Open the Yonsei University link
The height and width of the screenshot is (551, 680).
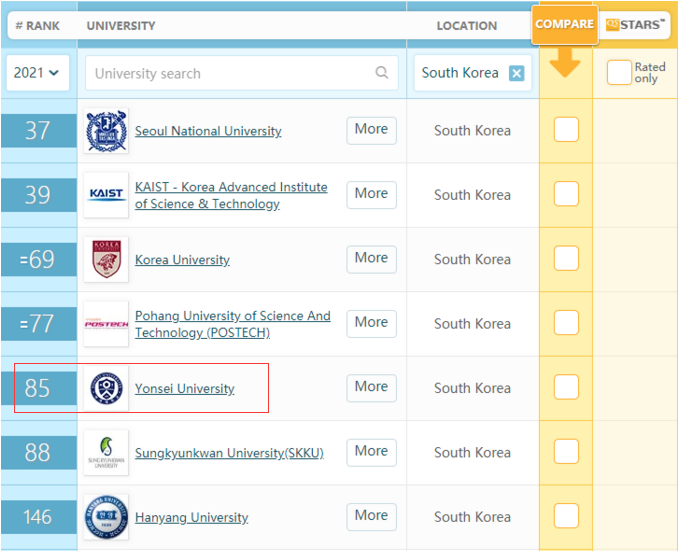[184, 388]
